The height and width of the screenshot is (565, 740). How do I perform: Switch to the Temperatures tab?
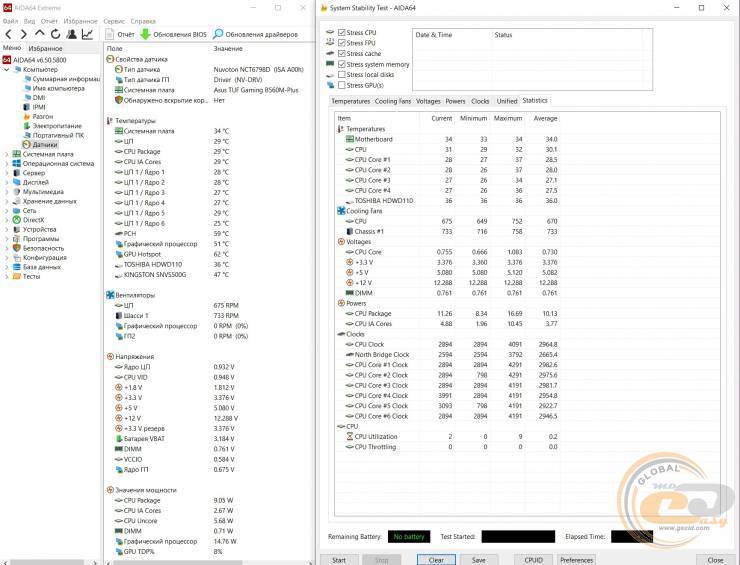tap(351, 101)
